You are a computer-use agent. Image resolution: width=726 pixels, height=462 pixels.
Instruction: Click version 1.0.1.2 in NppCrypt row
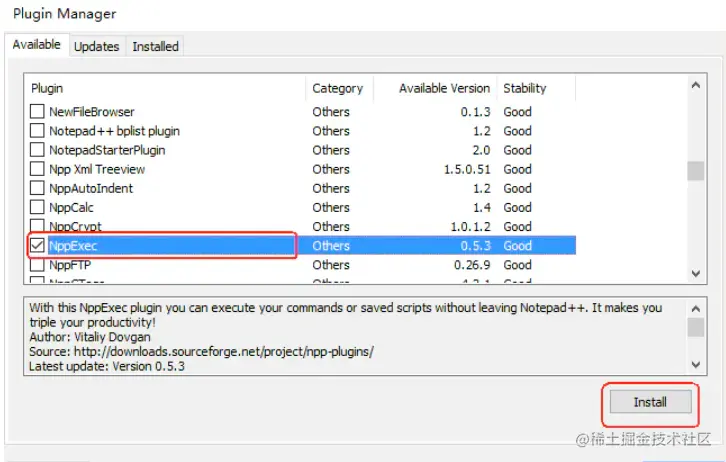(470, 226)
